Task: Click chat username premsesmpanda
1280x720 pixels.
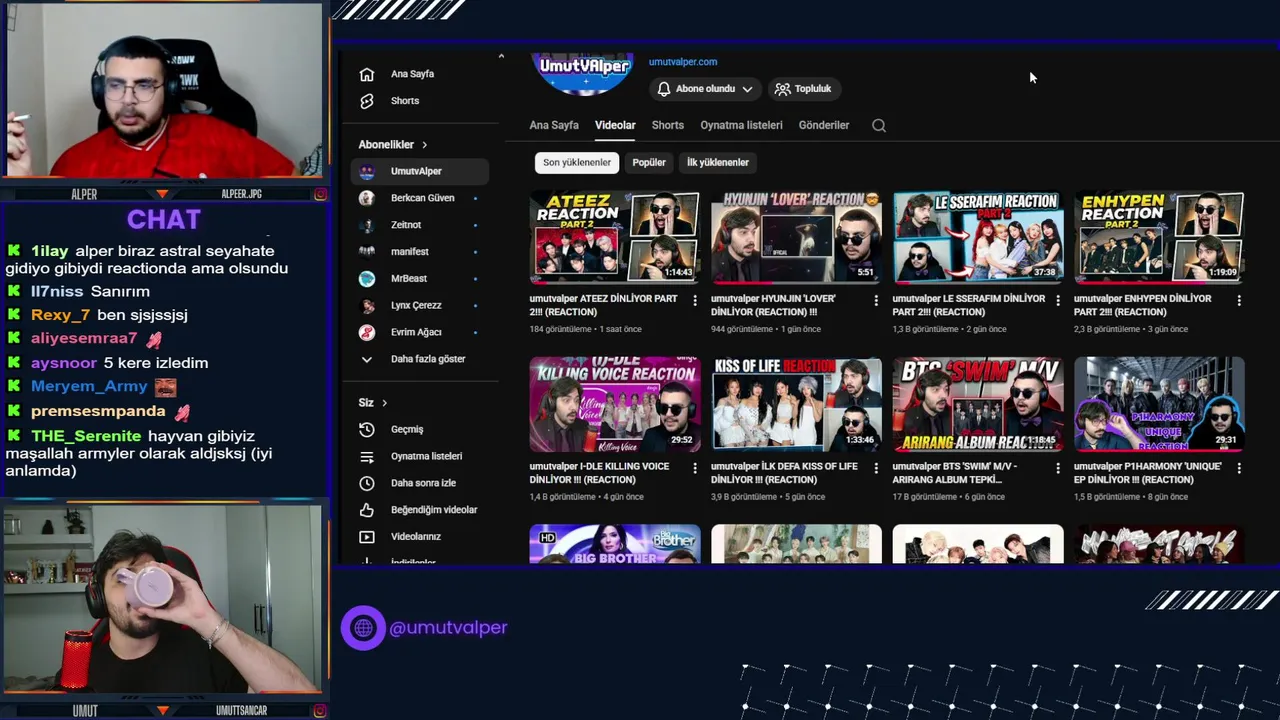Action: tap(98, 411)
